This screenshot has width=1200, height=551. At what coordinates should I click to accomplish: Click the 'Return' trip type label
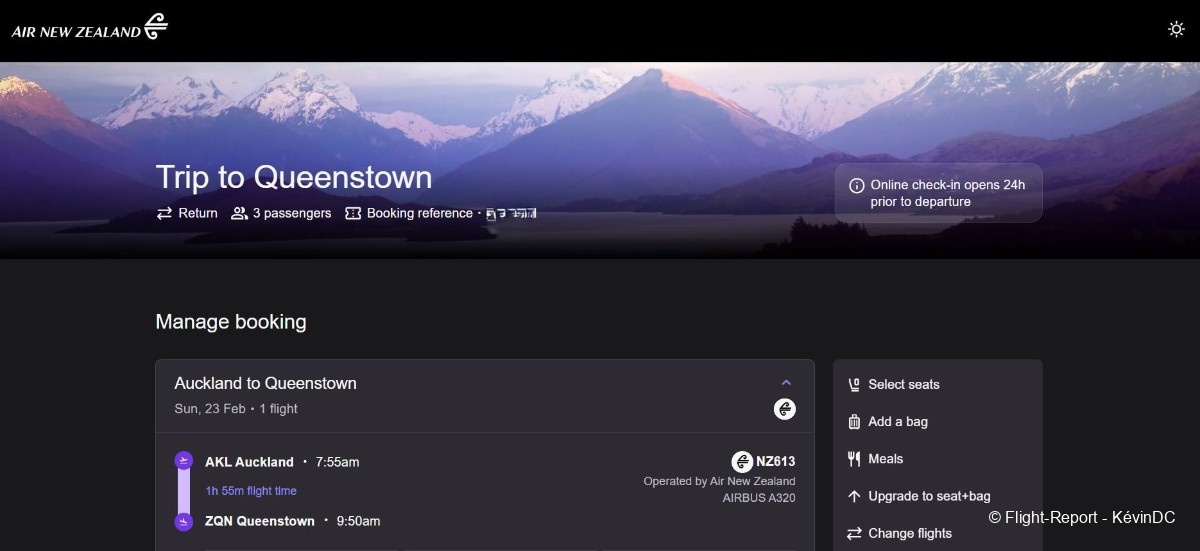pyautogui.click(x=198, y=213)
